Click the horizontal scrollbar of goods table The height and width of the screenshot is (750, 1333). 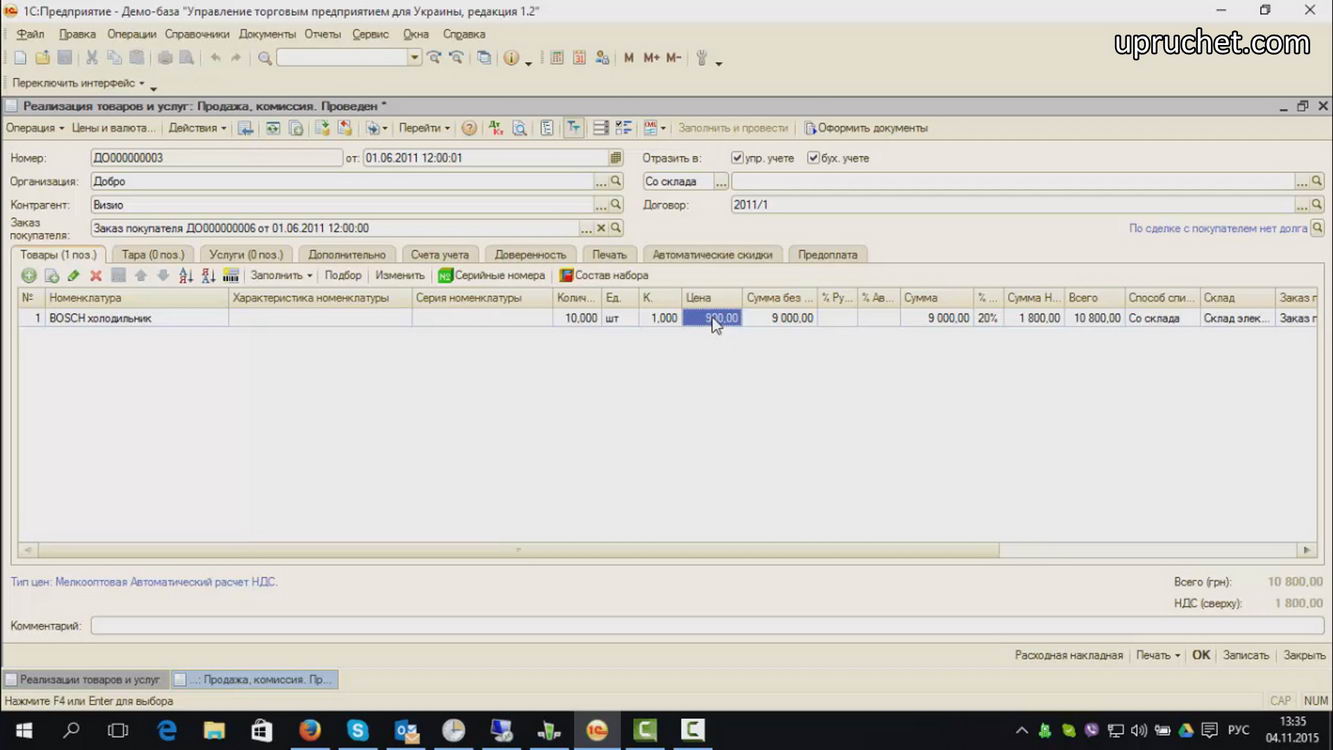(x=518, y=550)
